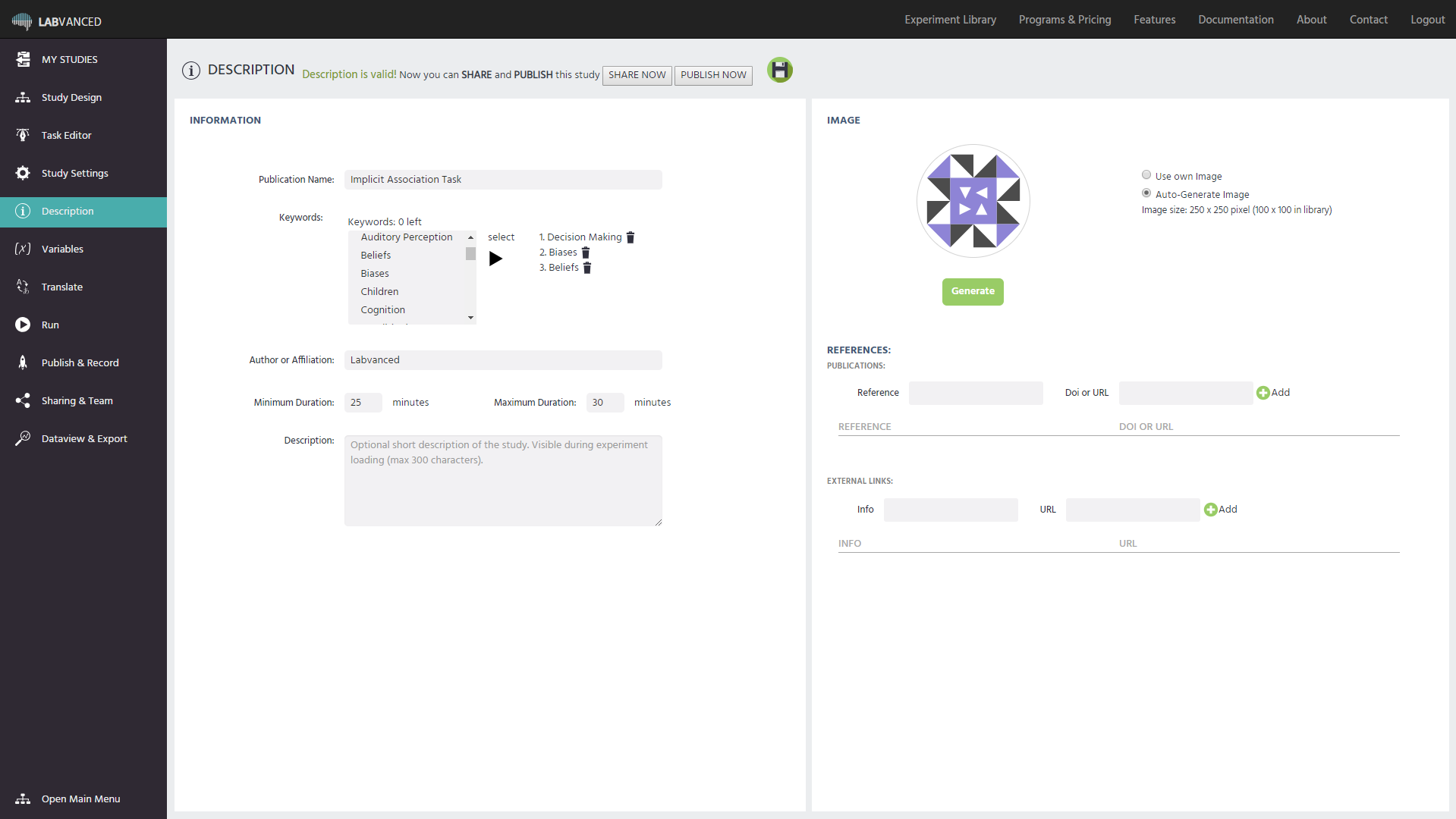Click the Reference input field
Viewport: 1456px width, 819px height.
976,393
